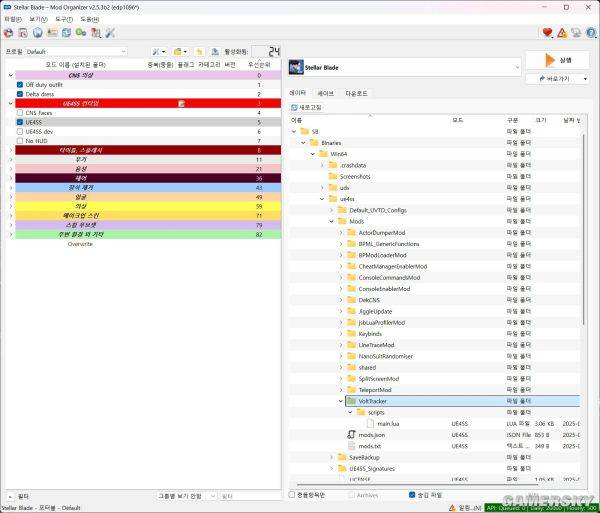Click the Stellar Blade game thumbnail icon
The image size is (600, 513).
point(296,67)
